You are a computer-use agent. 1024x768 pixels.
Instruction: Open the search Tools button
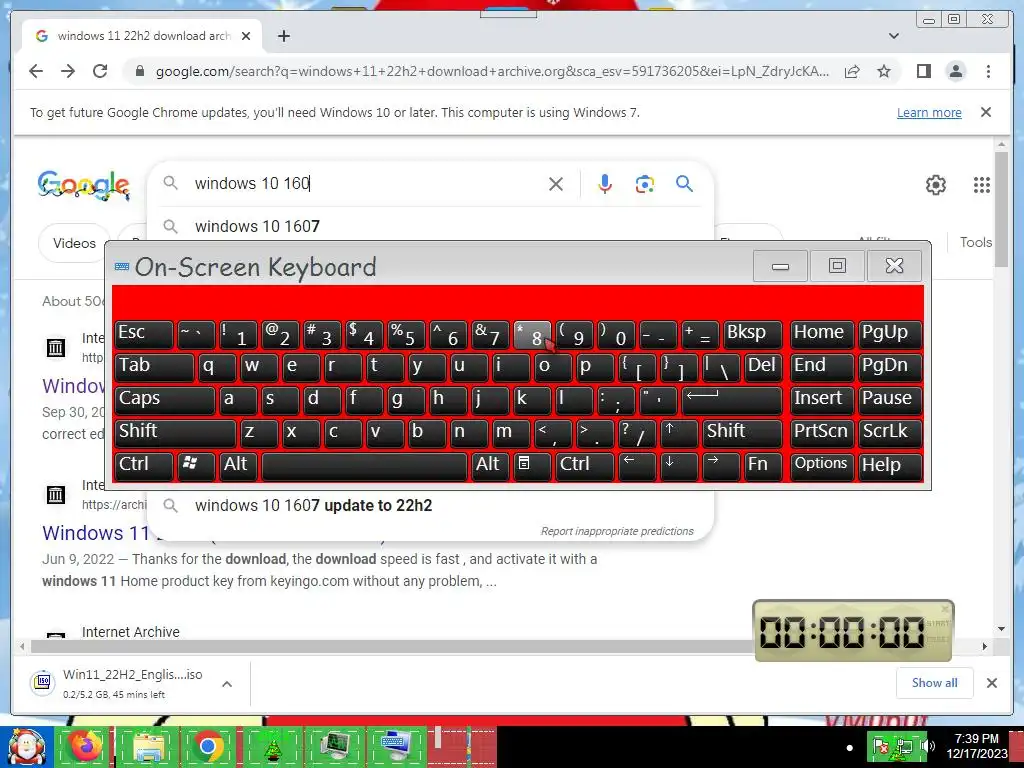pos(976,242)
